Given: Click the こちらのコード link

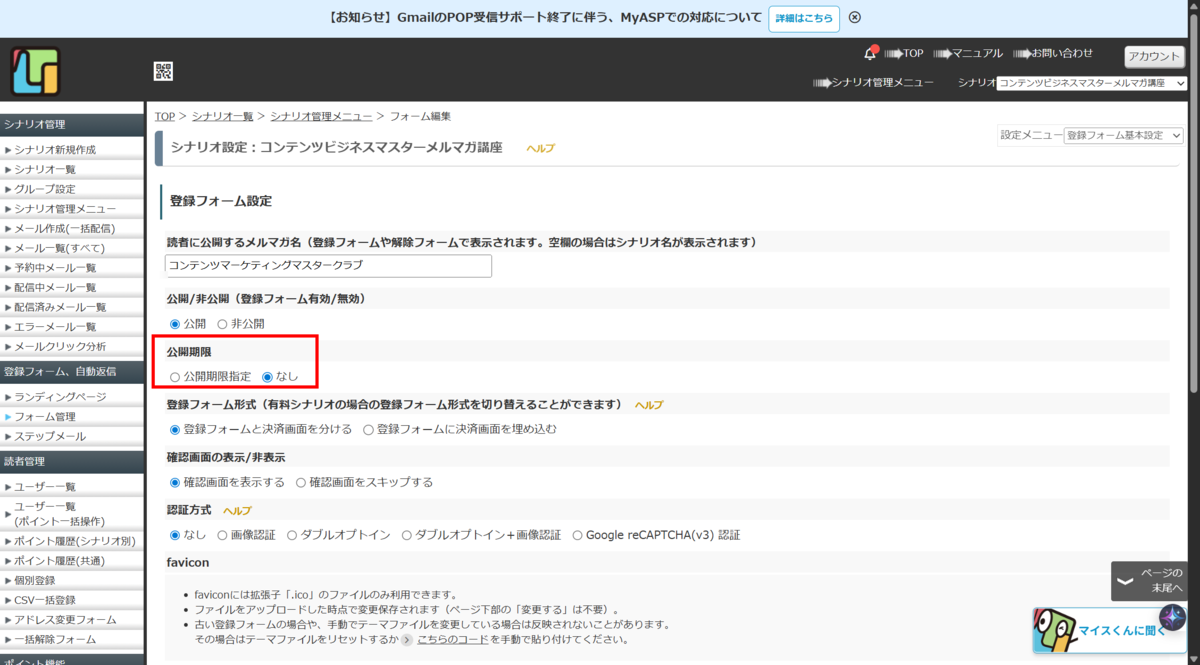Looking at the screenshot, I should tap(453, 639).
